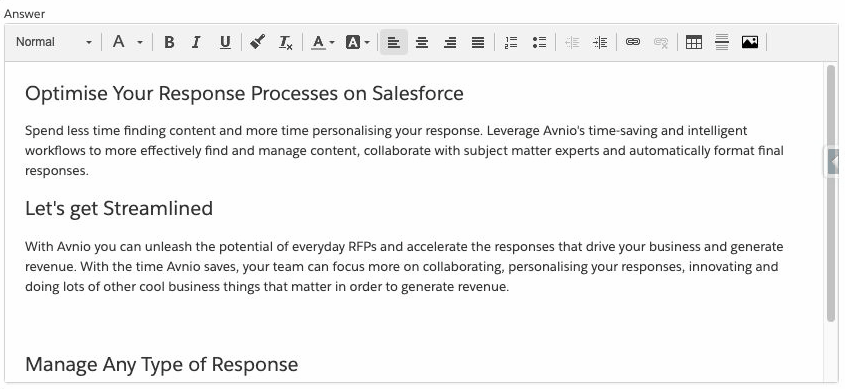Insert an image

(x=750, y=42)
